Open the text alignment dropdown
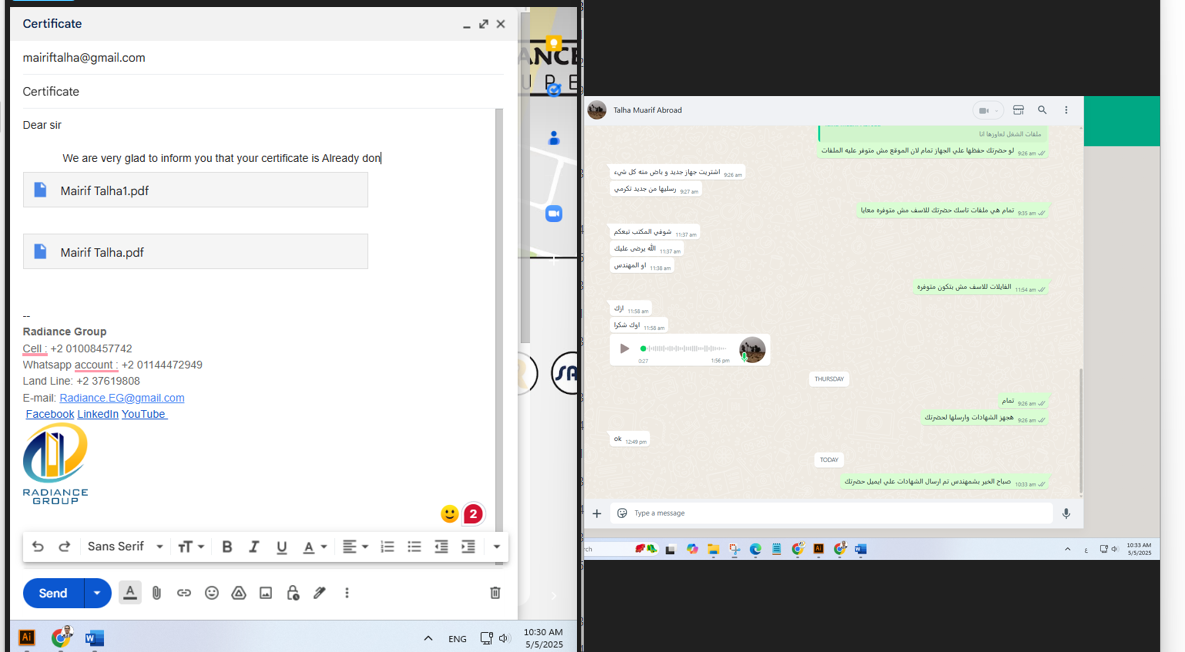 point(354,546)
